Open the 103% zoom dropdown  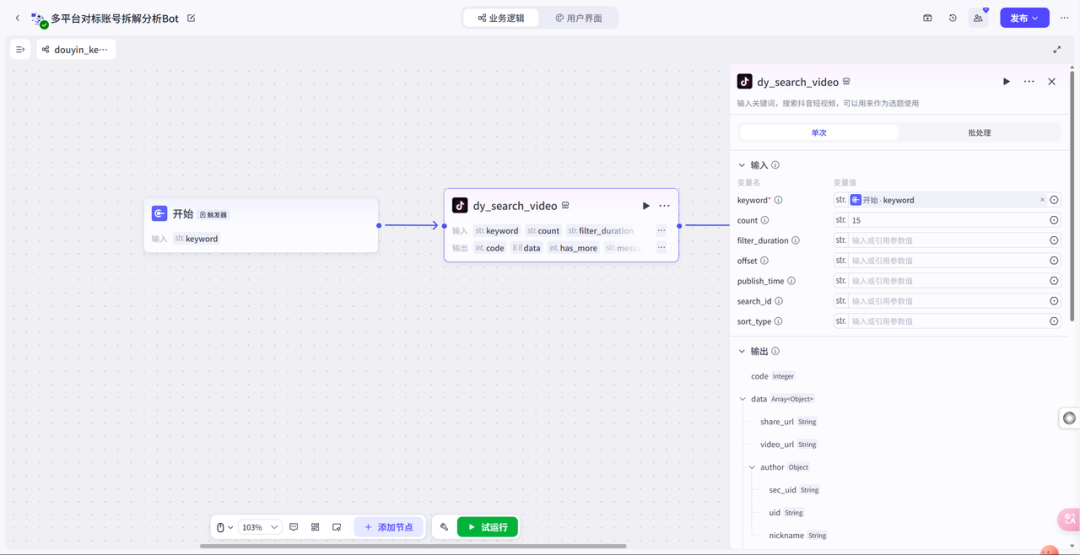[260, 527]
